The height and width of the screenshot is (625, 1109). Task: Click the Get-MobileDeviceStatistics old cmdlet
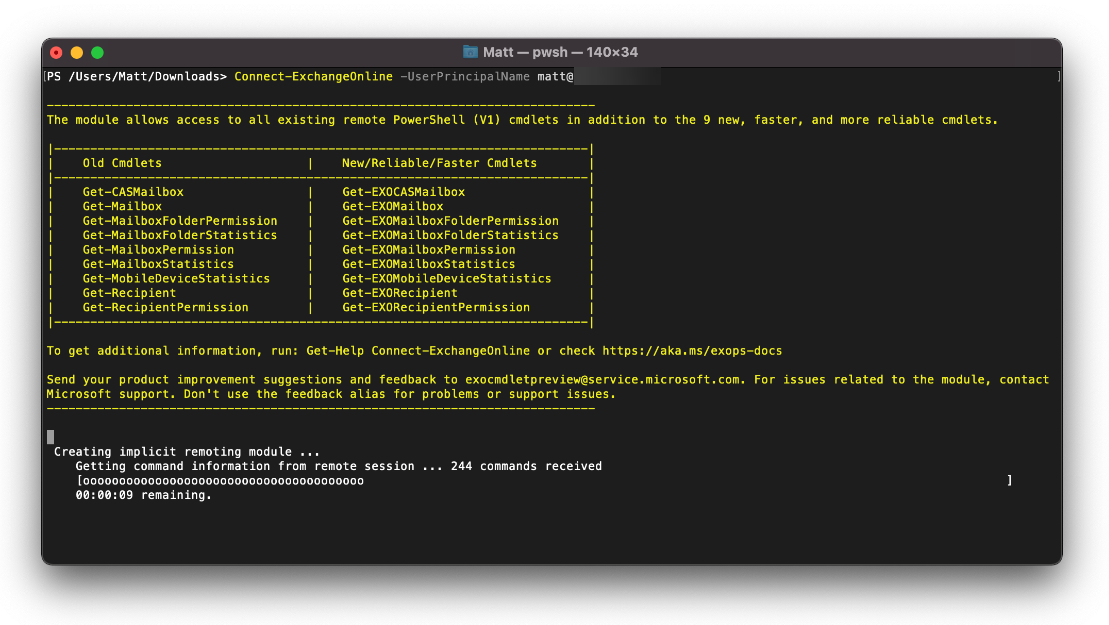(176, 279)
